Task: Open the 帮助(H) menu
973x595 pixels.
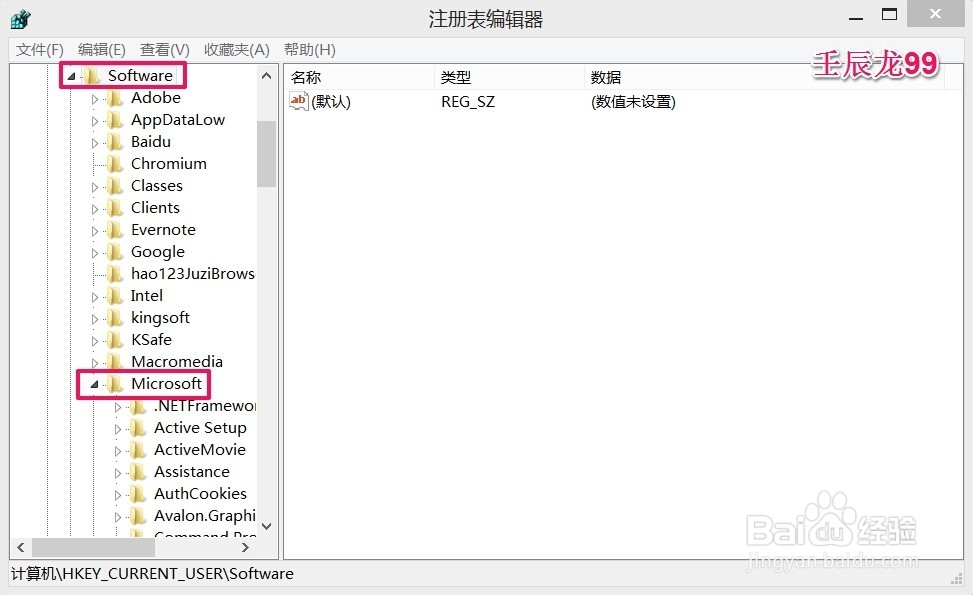Action: click(x=310, y=50)
